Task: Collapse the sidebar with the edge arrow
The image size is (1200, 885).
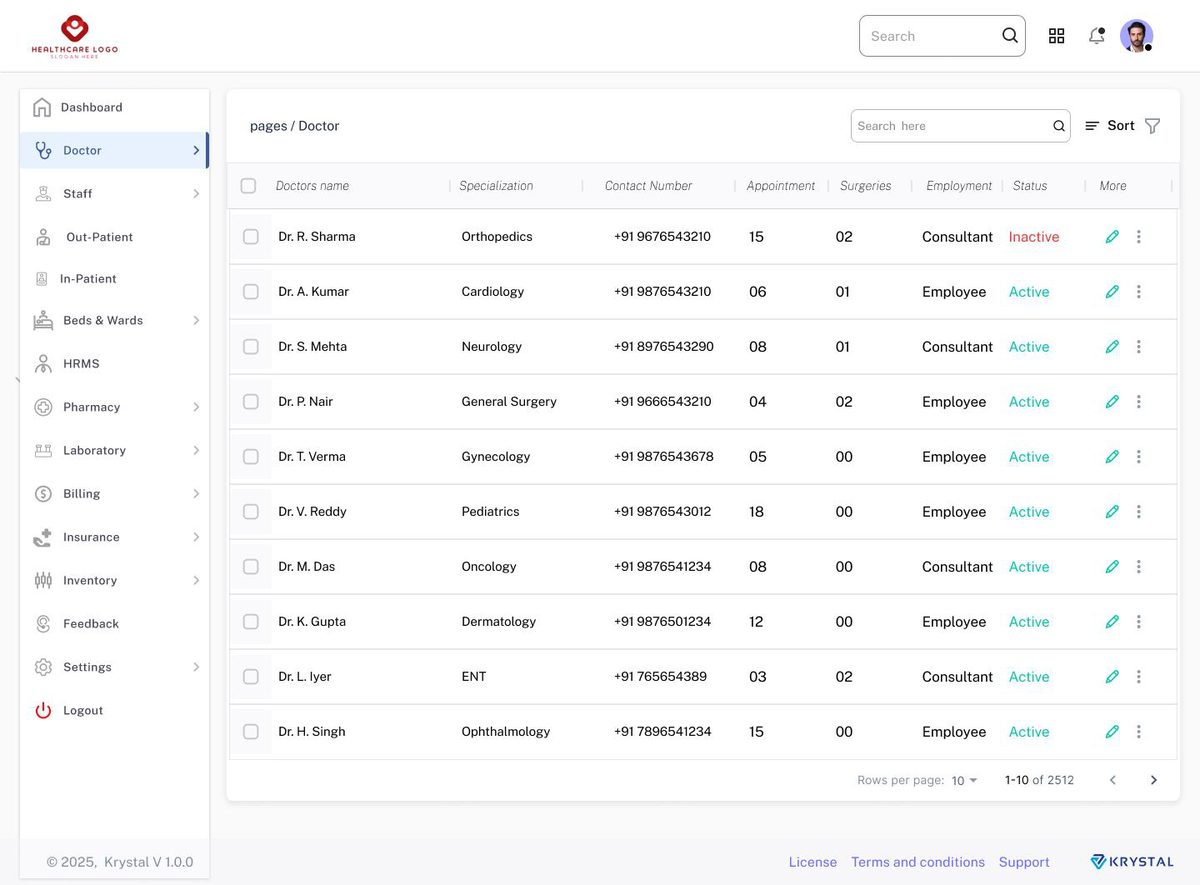Action: click(x=17, y=380)
